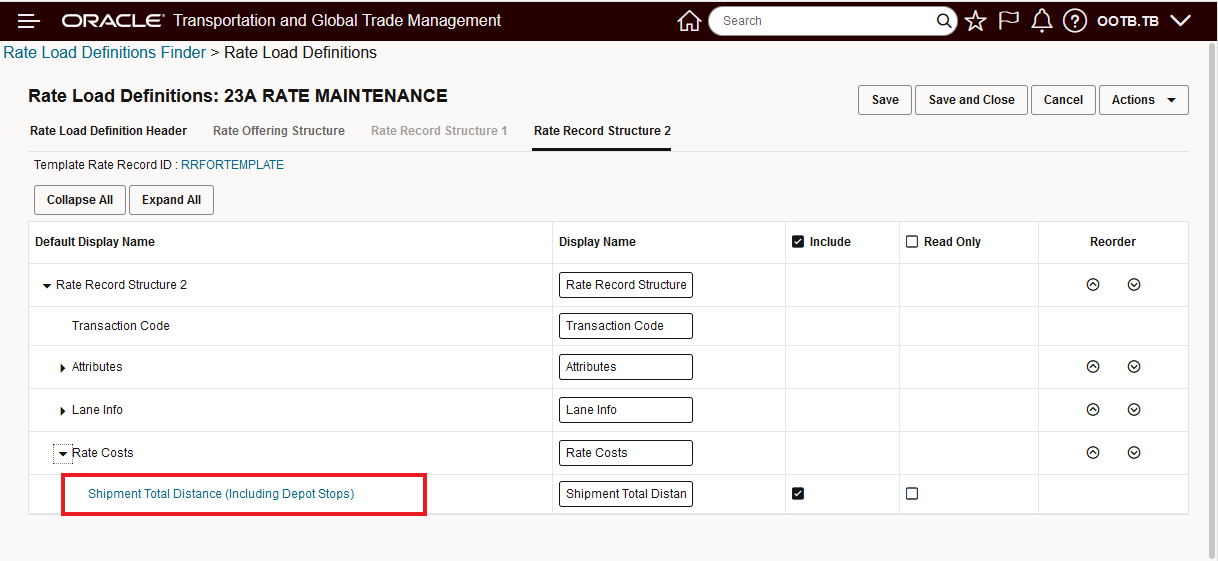Toggle the Read Only header checkbox
This screenshot has height=561, width=1218.
point(912,242)
